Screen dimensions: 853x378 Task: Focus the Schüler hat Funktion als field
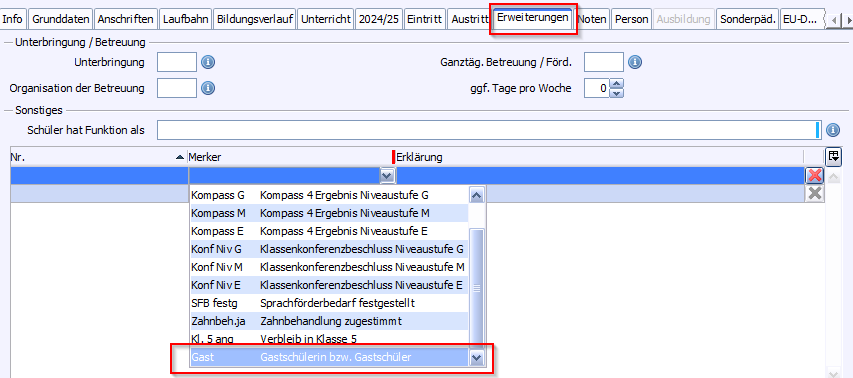click(489, 131)
